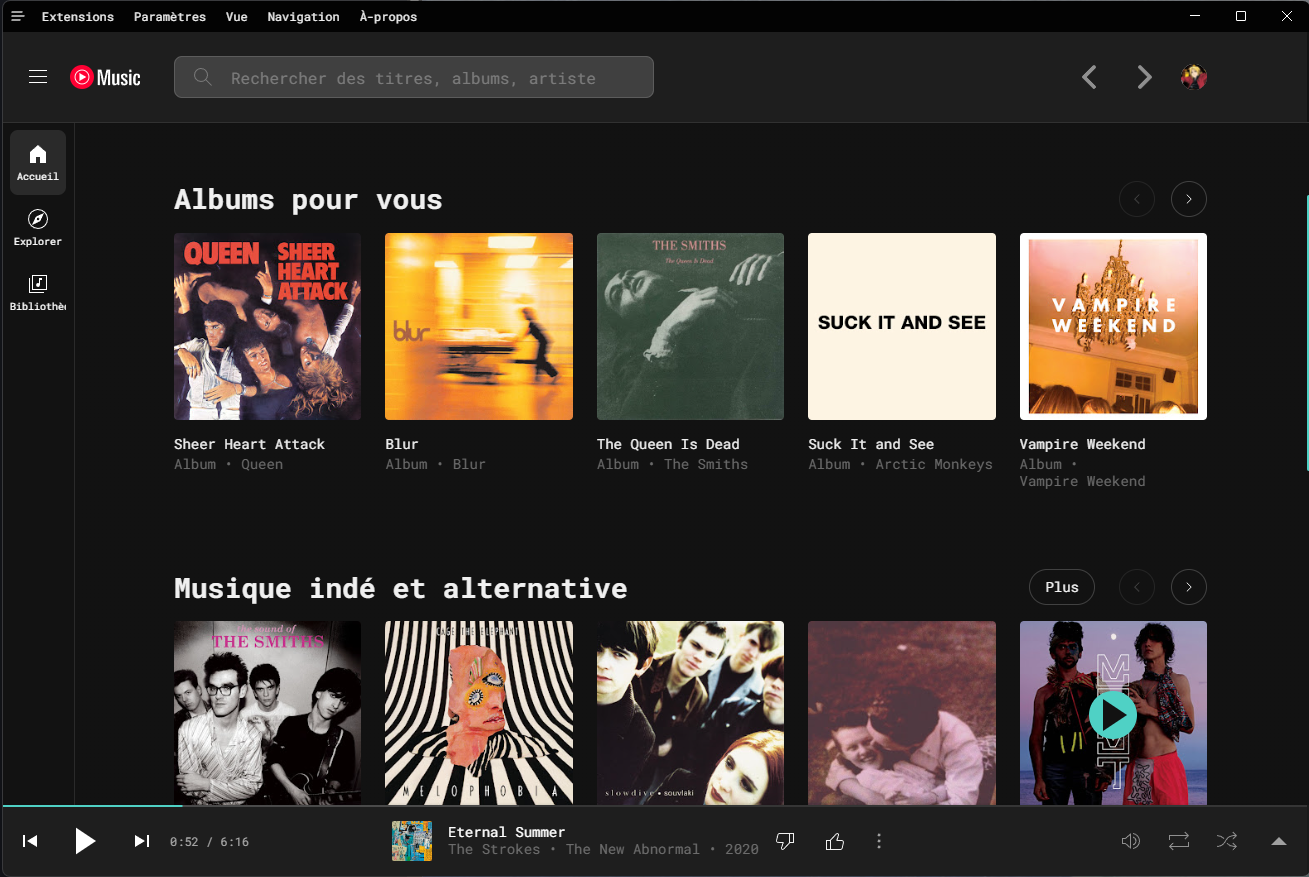Open the Navigation menu

pyautogui.click(x=304, y=16)
